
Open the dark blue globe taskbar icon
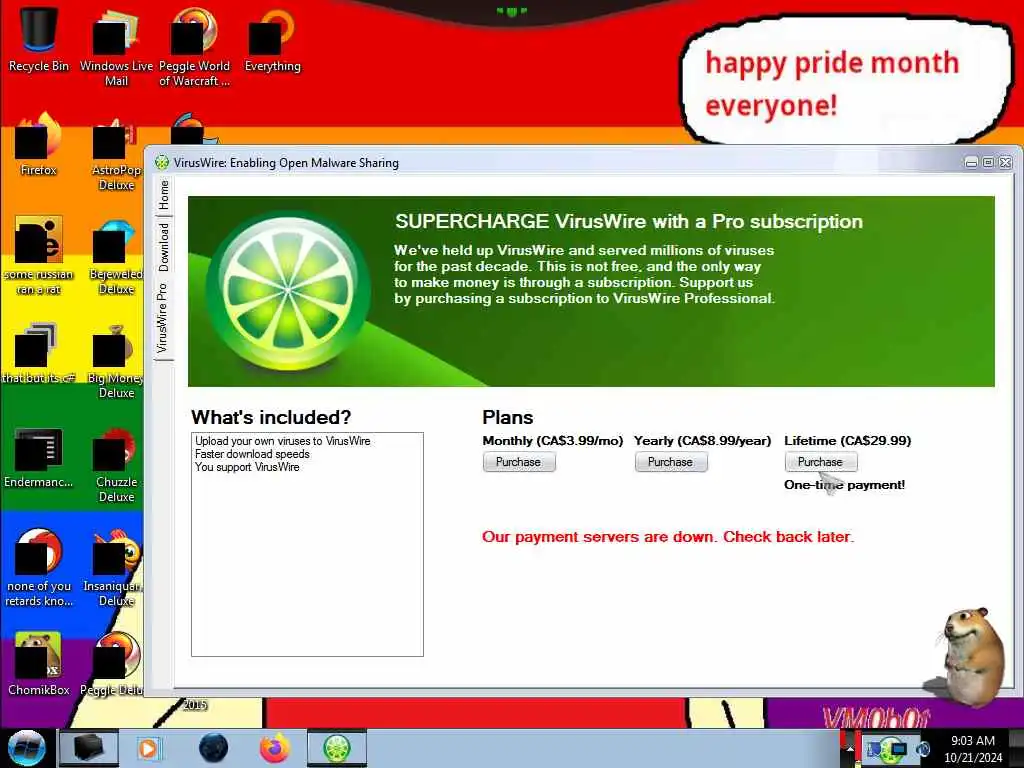click(214, 748)
